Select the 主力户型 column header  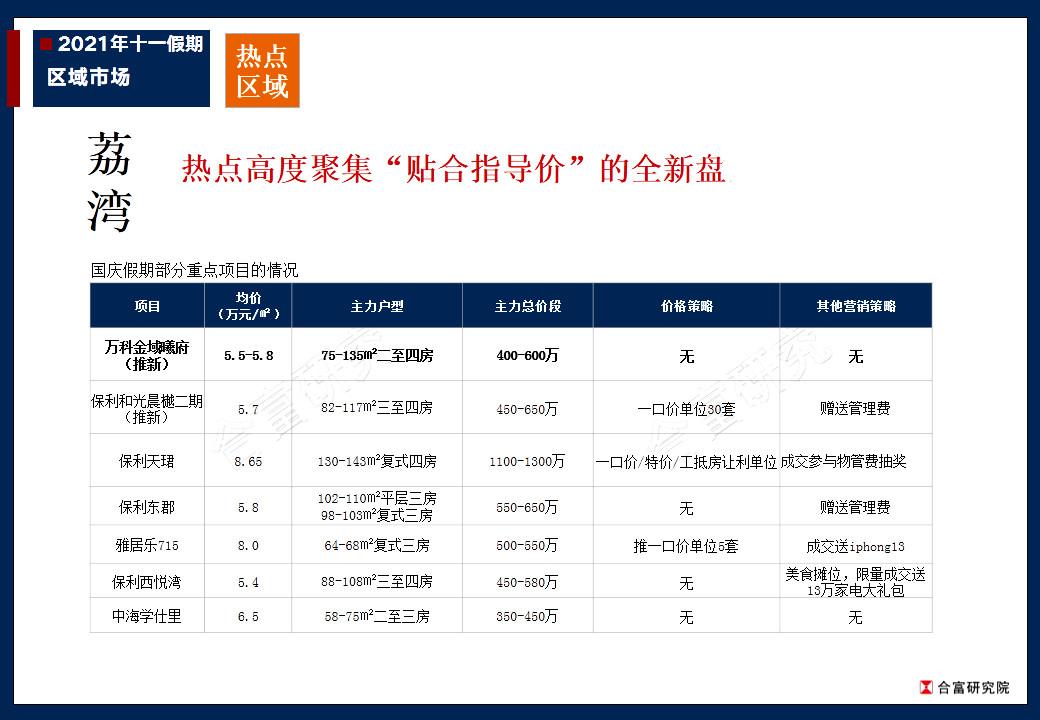click(x=377, y=306)
